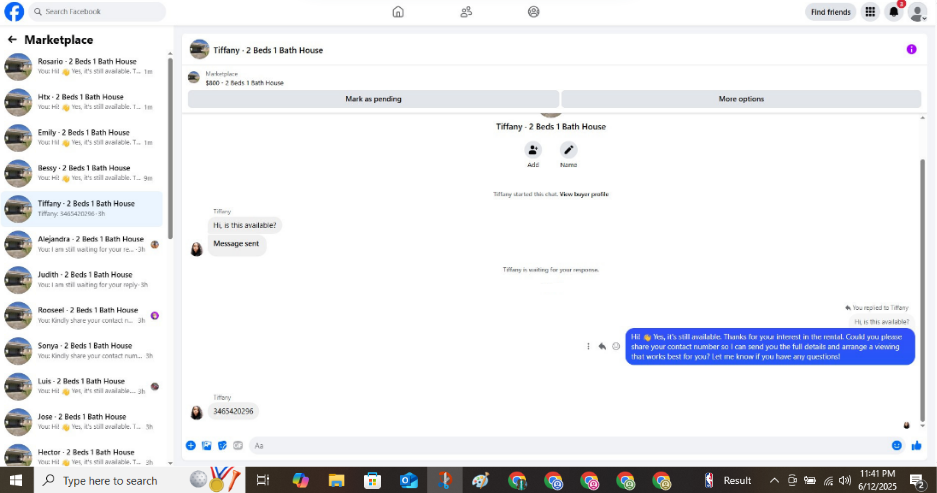Open the emoji picker in message box
Screen dimensions: 937x493
[x=896, y=445]
